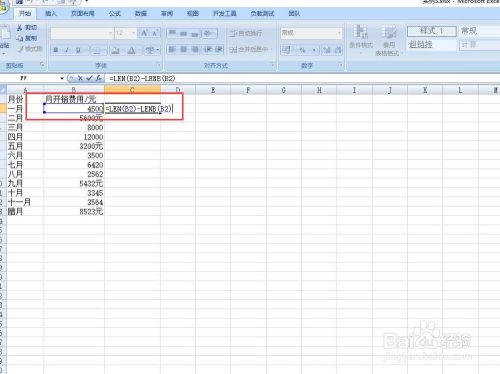Image resolution: width=500 pixels, height=374 pixels.
Task: Click the Align Text Left icon
Action: pos(172,50)
